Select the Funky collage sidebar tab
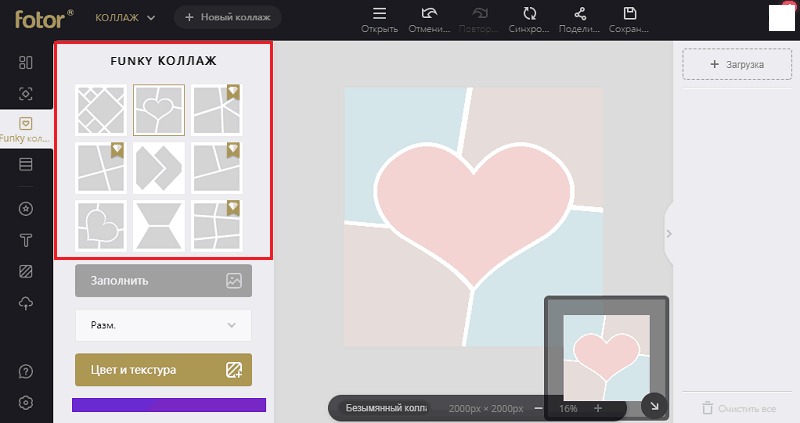800x423 pixels. tap(26, 128)
